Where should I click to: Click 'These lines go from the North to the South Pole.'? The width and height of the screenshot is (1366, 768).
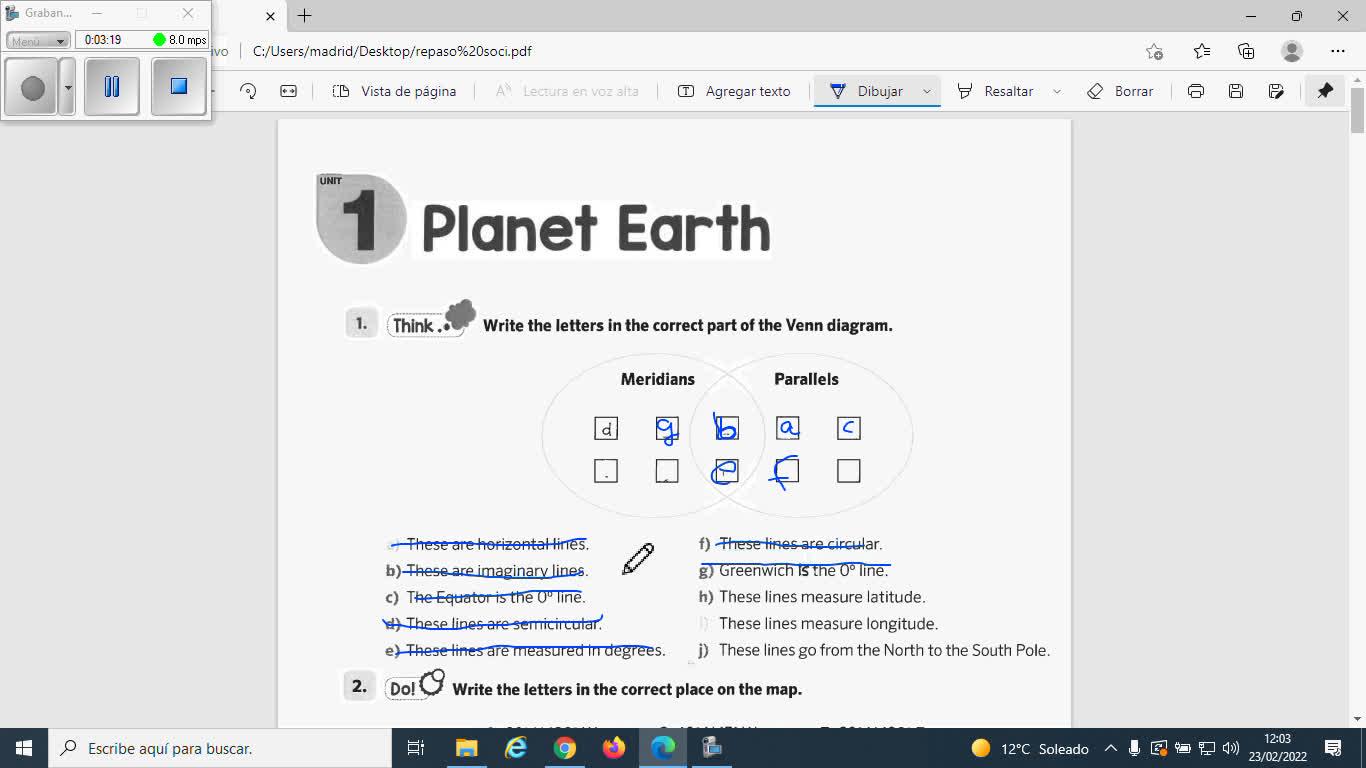point(884,650)
